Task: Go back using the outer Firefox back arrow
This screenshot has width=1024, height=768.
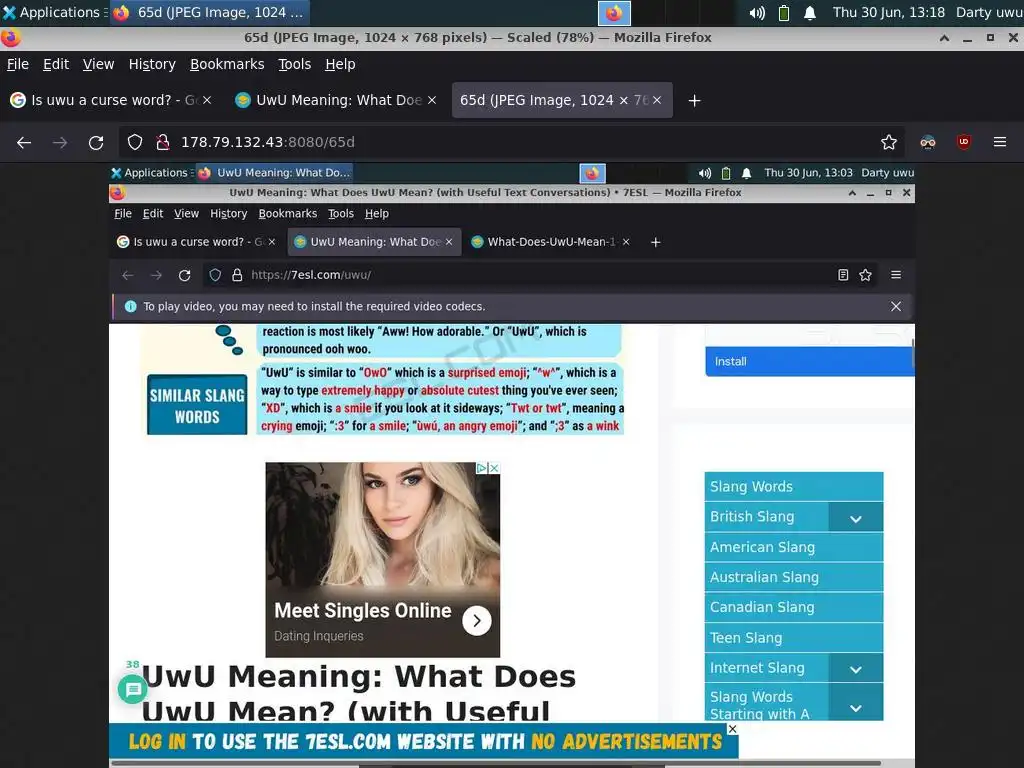Action: (x=24, y=142)
